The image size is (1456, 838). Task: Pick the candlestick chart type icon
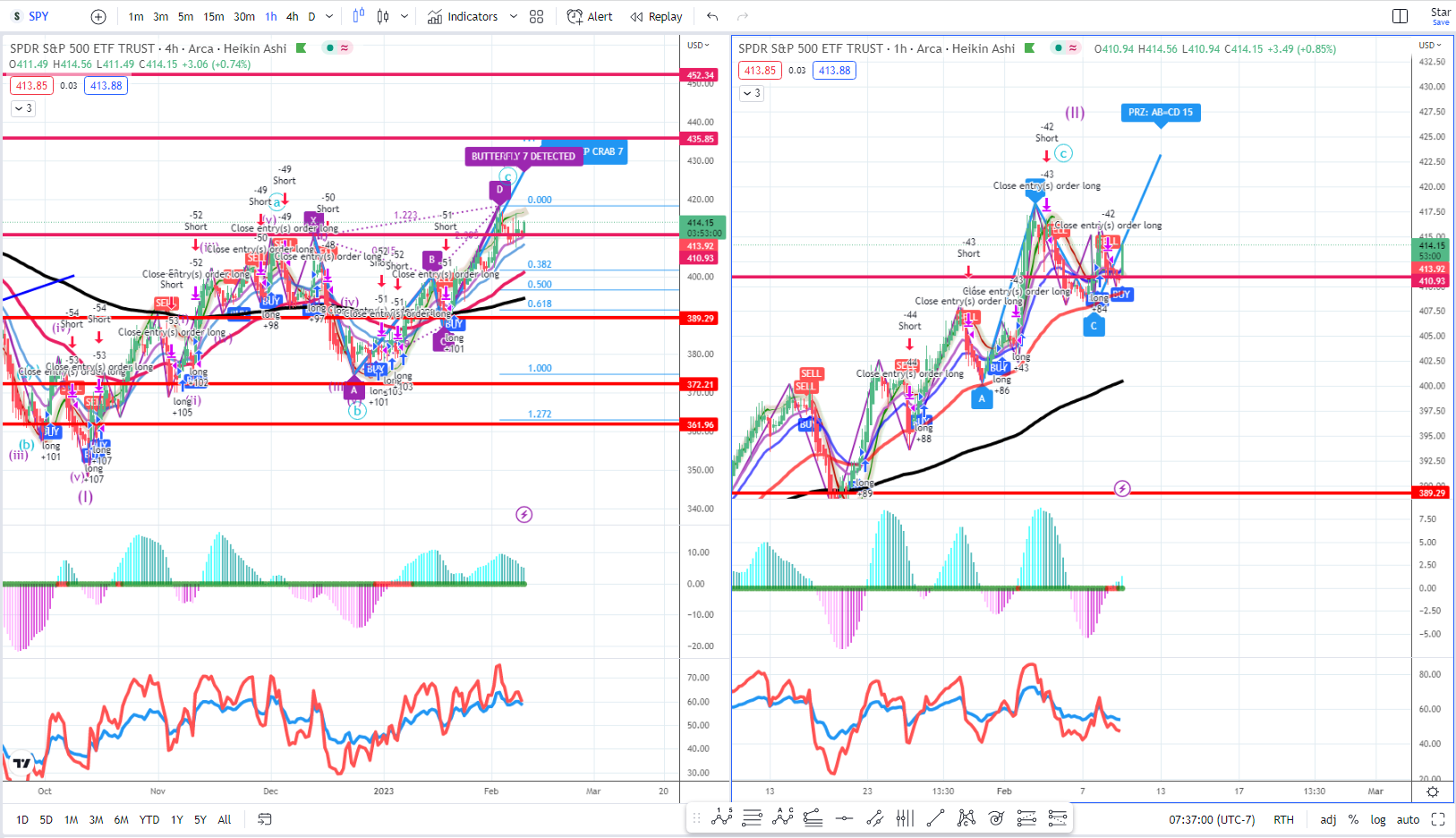(x=383, y=16)
